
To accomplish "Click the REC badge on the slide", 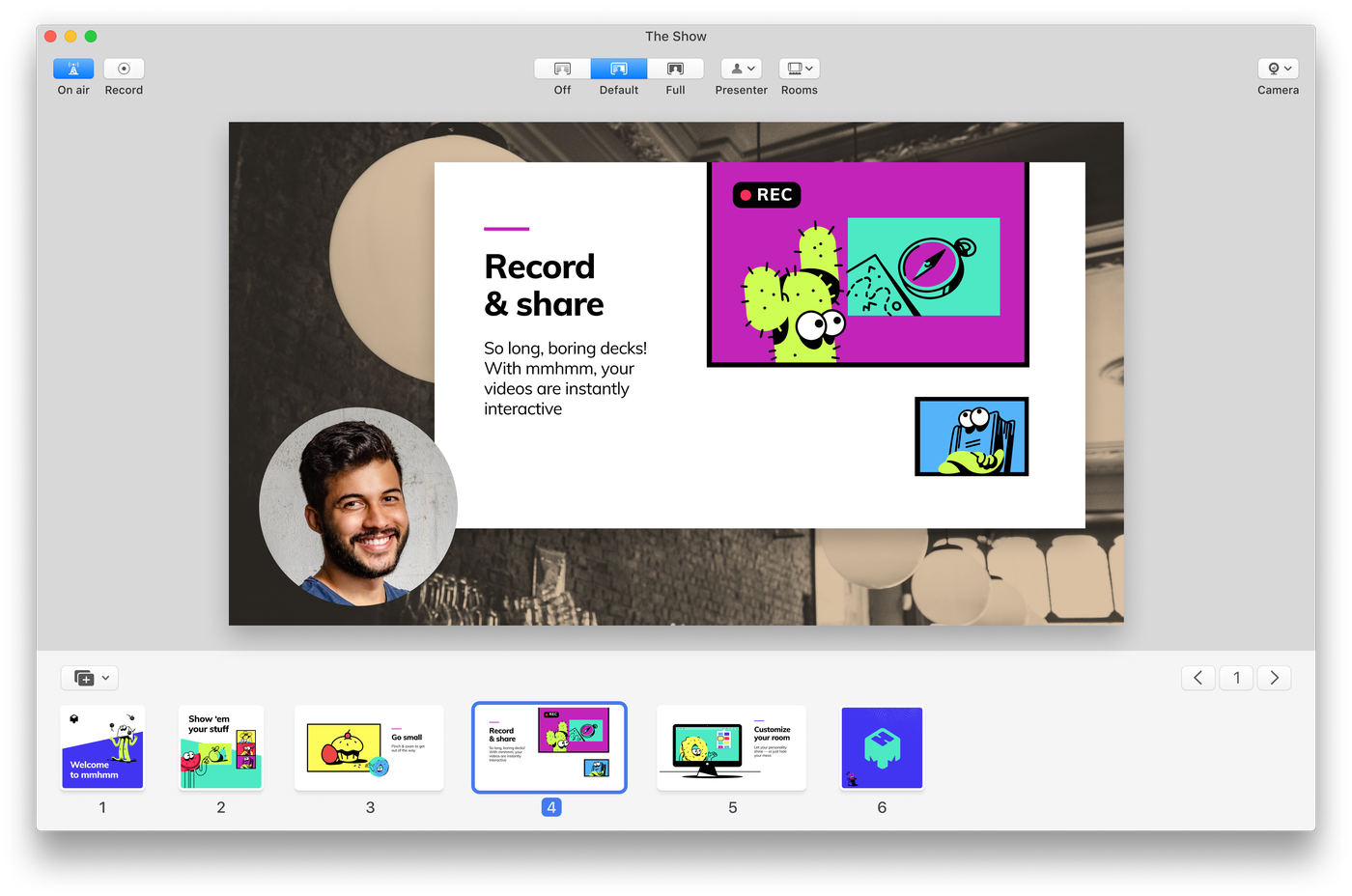I will 767,195.
